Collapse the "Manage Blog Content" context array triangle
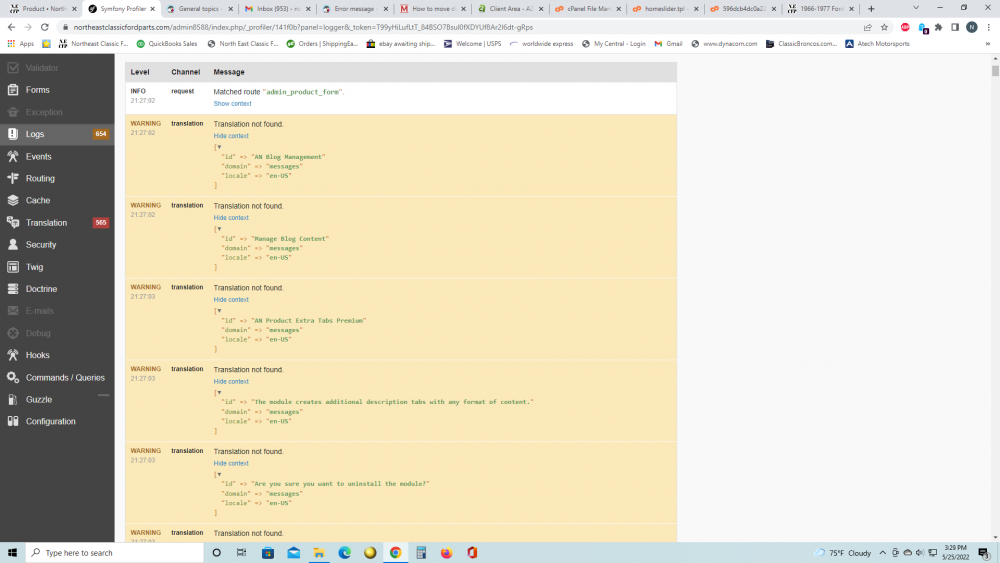 [219, 229]
